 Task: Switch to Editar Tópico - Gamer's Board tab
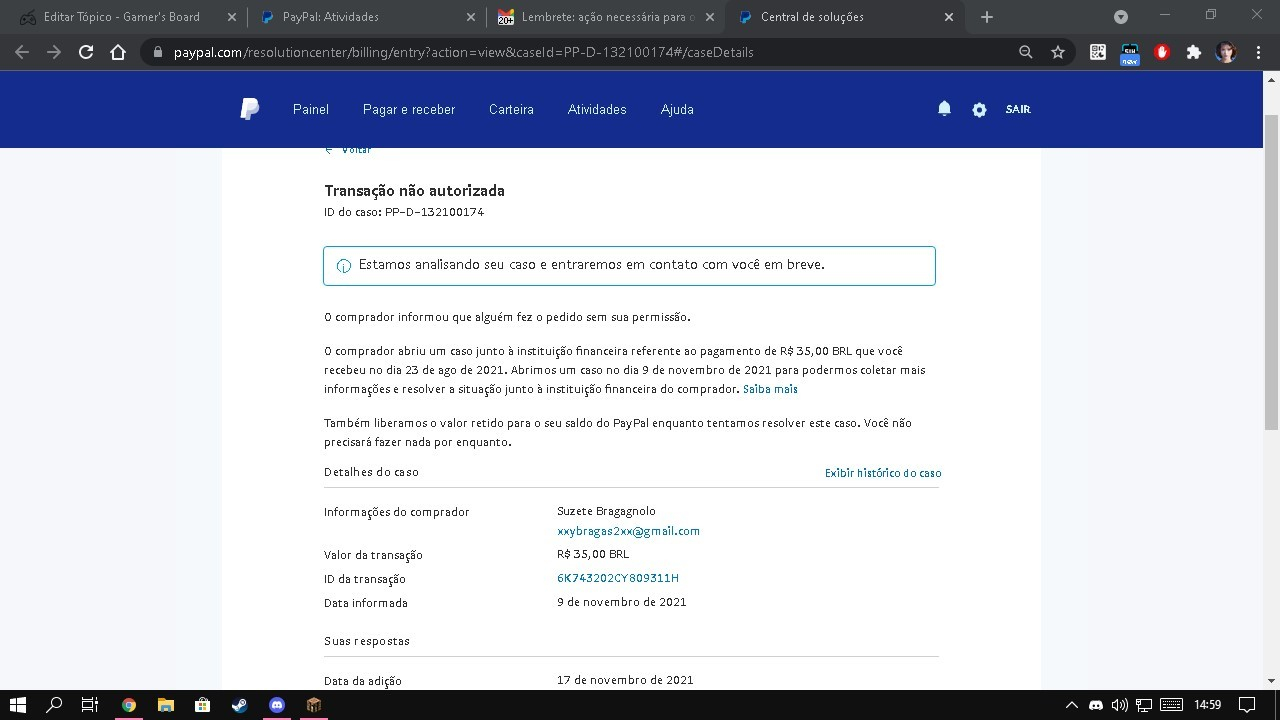tap(121, 17)
